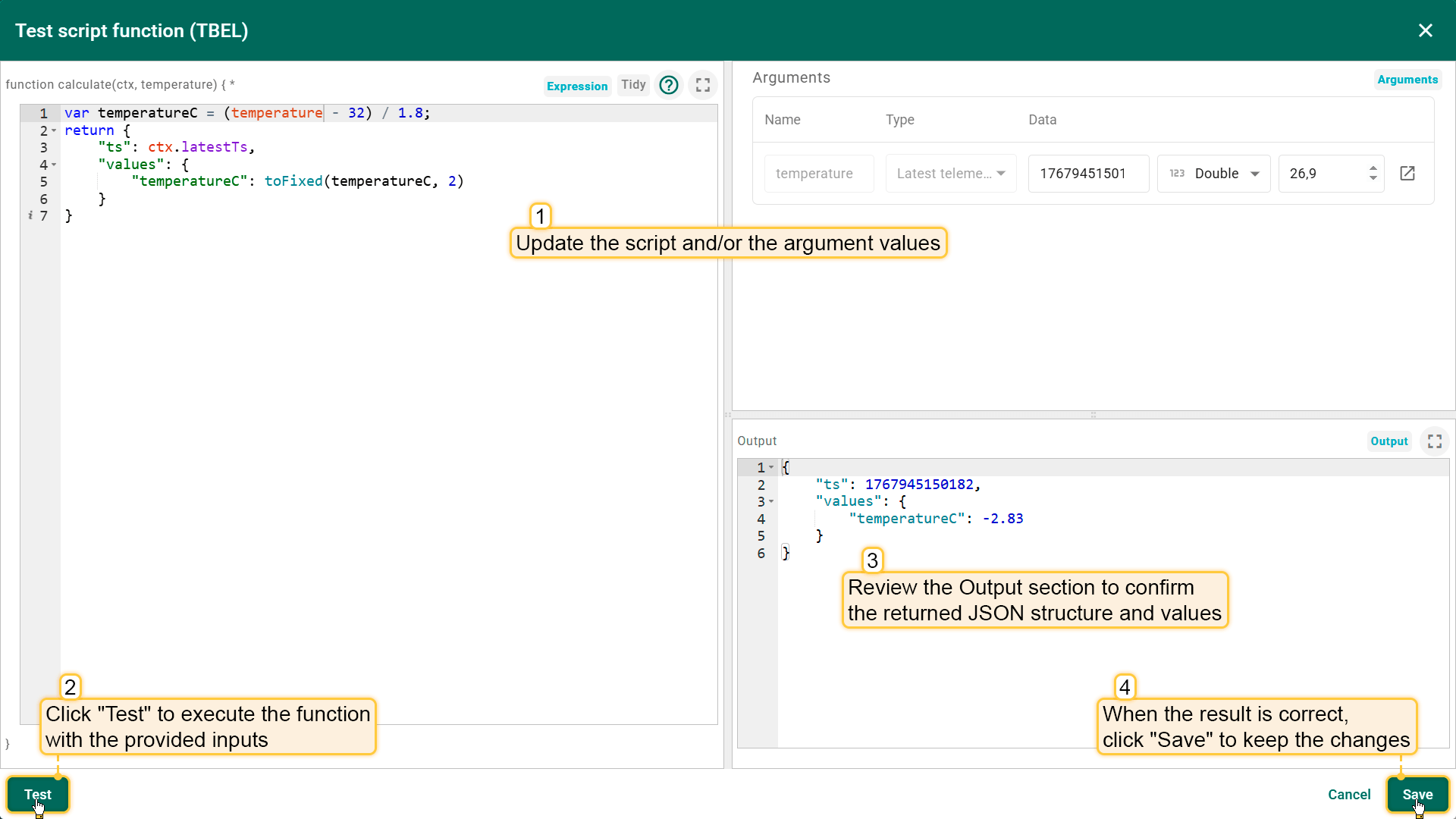This screenshot has width=1456, height=819.
Task: Open temperature value in expanded editor
Action: [1407, 174]
